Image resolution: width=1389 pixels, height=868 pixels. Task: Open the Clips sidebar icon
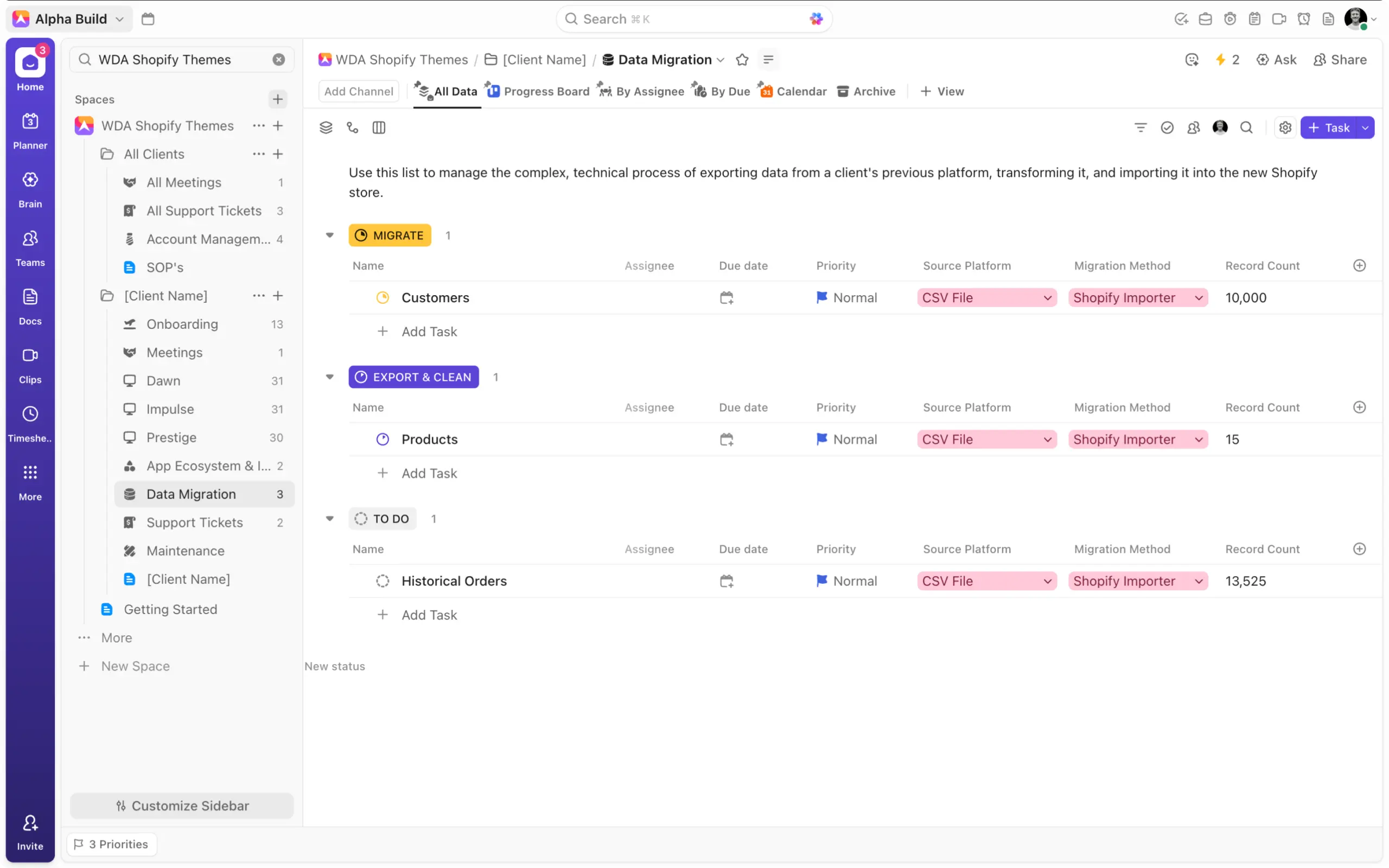tap(30, 365)
